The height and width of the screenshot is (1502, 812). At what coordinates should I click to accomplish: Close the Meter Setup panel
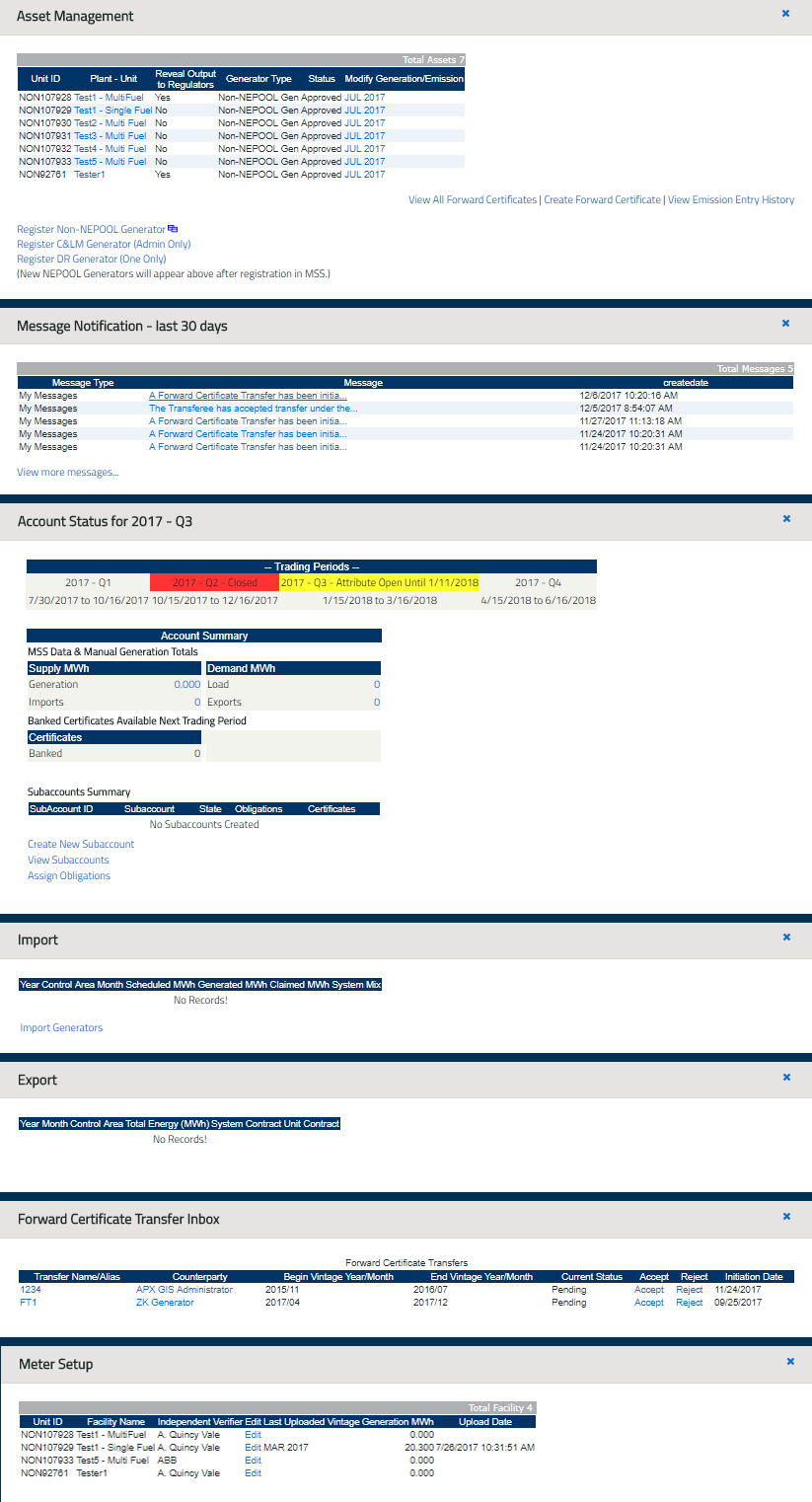click(x=789, y=1361)
